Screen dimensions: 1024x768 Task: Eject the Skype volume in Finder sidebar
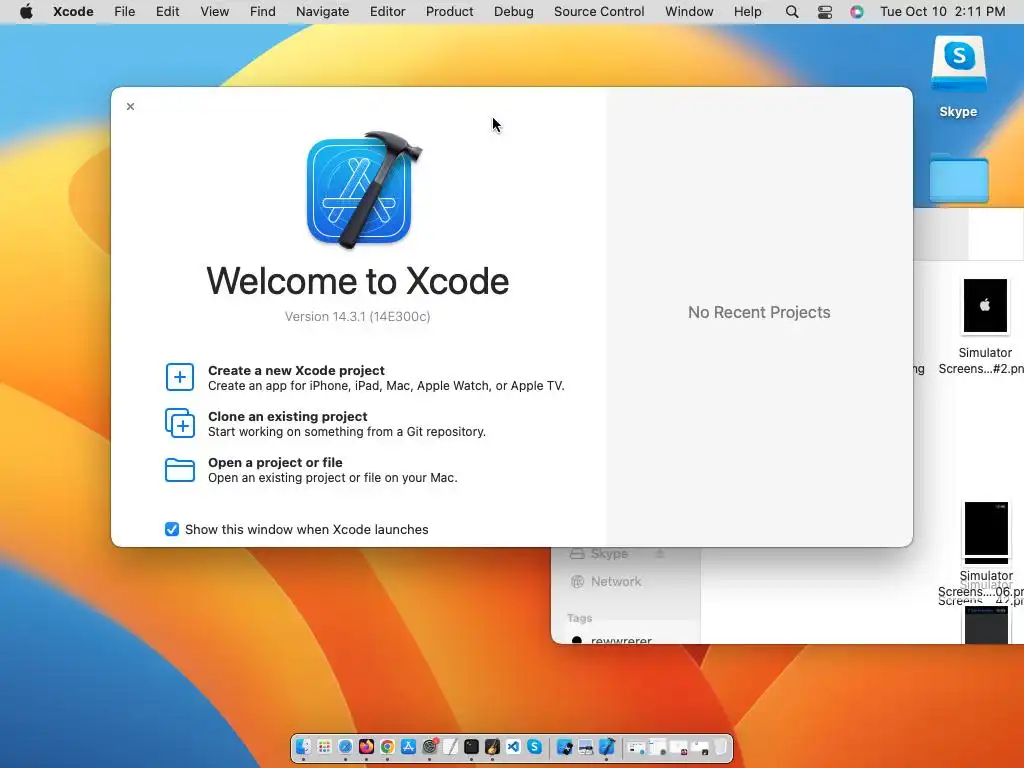point(660,554)
